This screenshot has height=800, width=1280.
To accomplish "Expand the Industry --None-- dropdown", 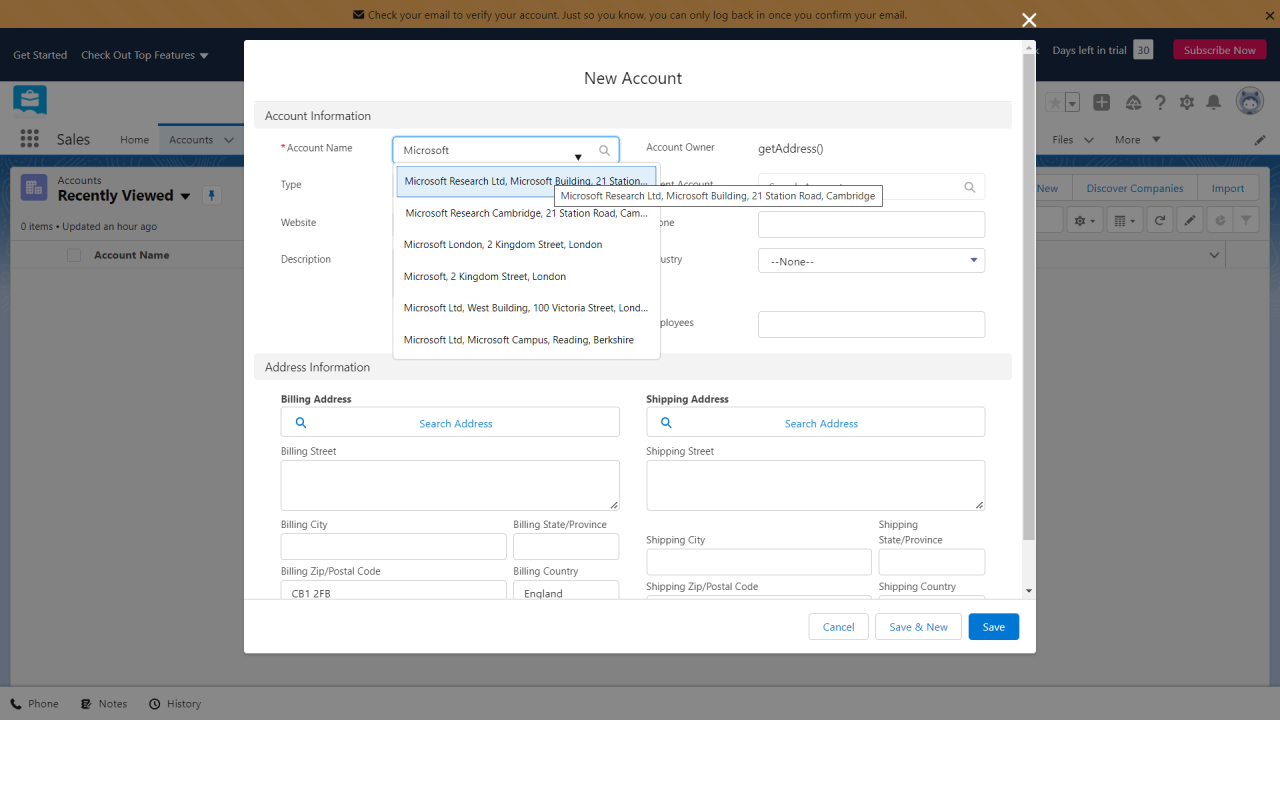I will 871,261.
